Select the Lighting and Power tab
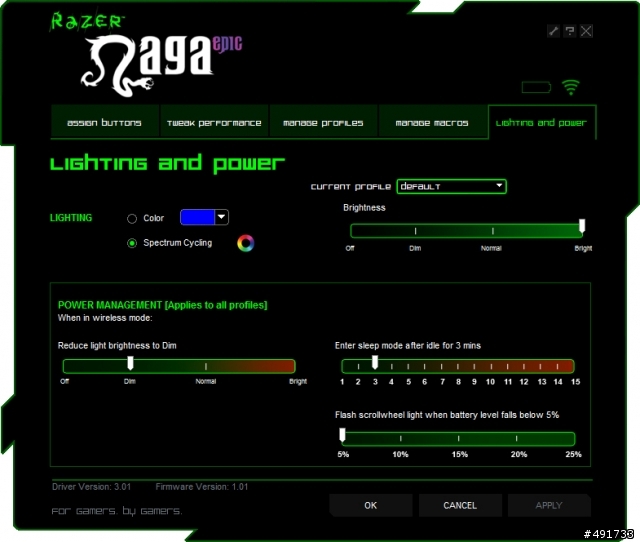Screen dimensions: 640x542 coord(542,122)
